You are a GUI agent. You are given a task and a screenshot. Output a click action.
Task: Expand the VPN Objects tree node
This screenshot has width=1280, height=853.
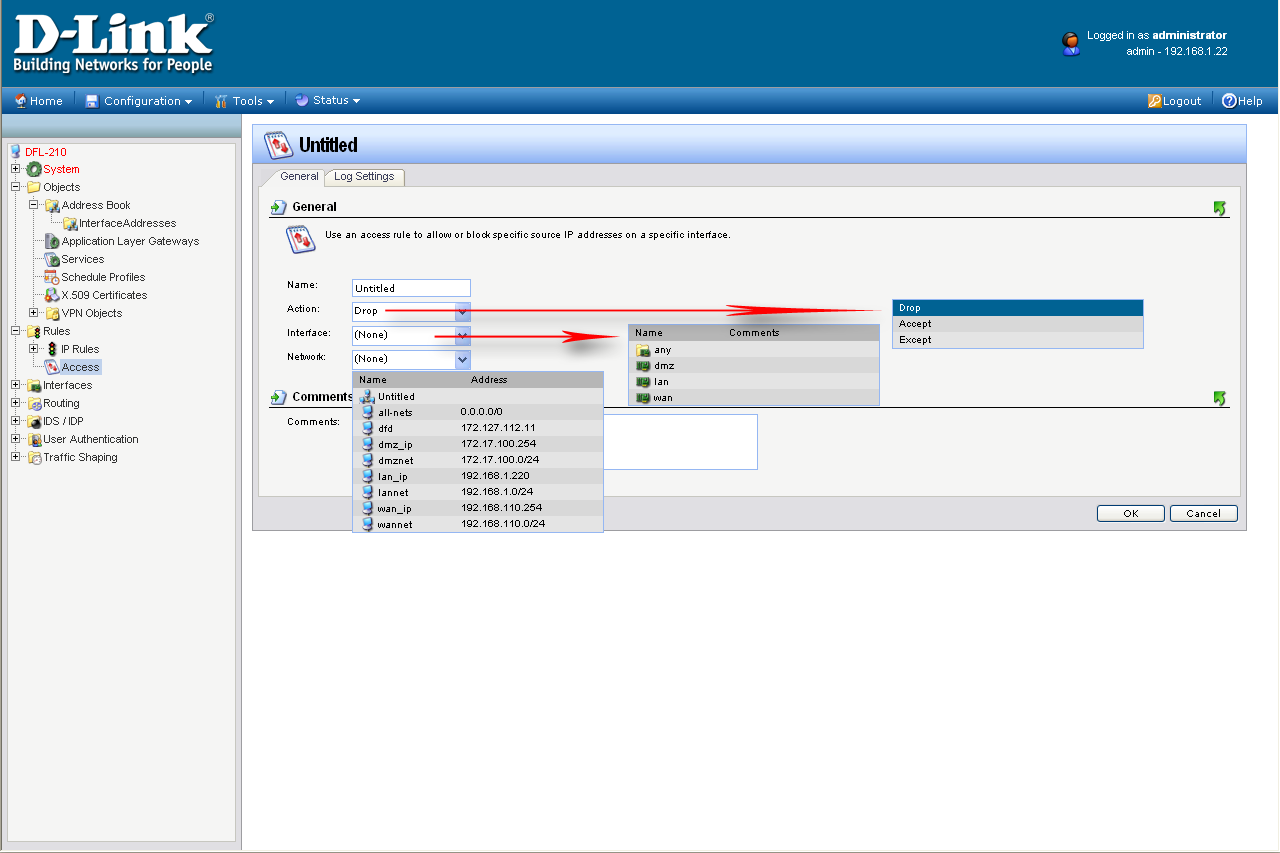33,313
